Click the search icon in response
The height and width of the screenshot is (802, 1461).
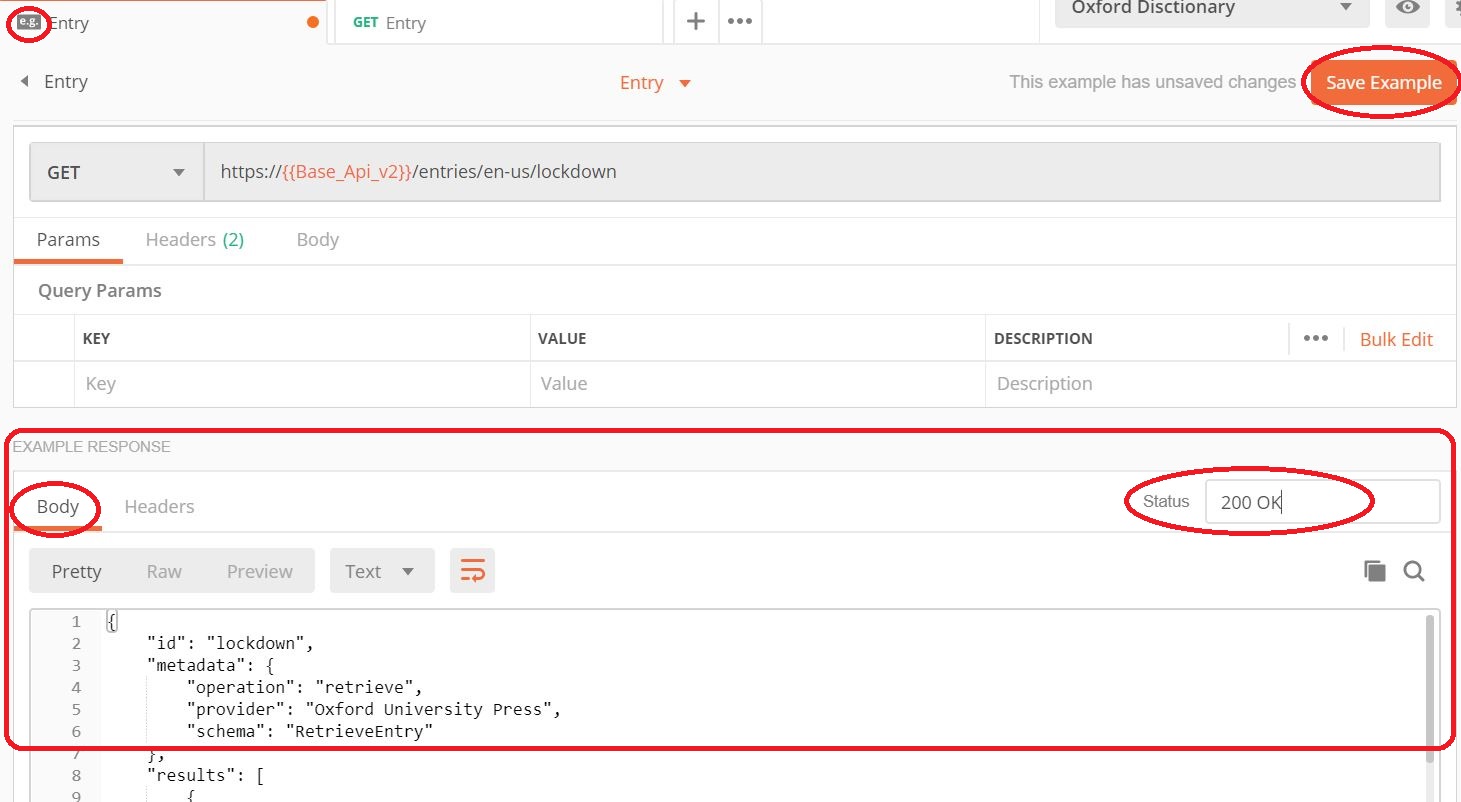click(1414, 571)
